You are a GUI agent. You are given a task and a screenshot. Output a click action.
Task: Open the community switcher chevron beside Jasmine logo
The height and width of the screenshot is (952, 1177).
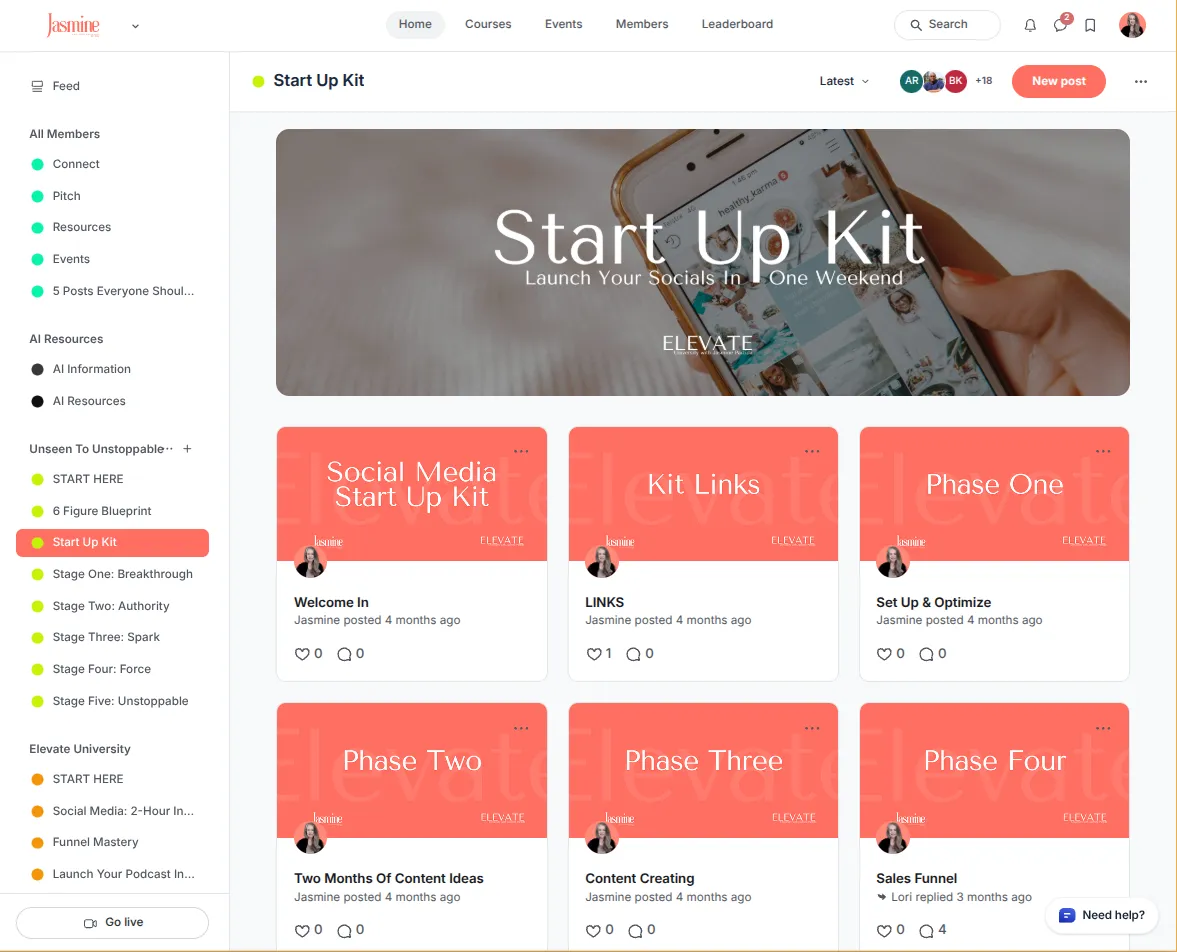(135, 26)
